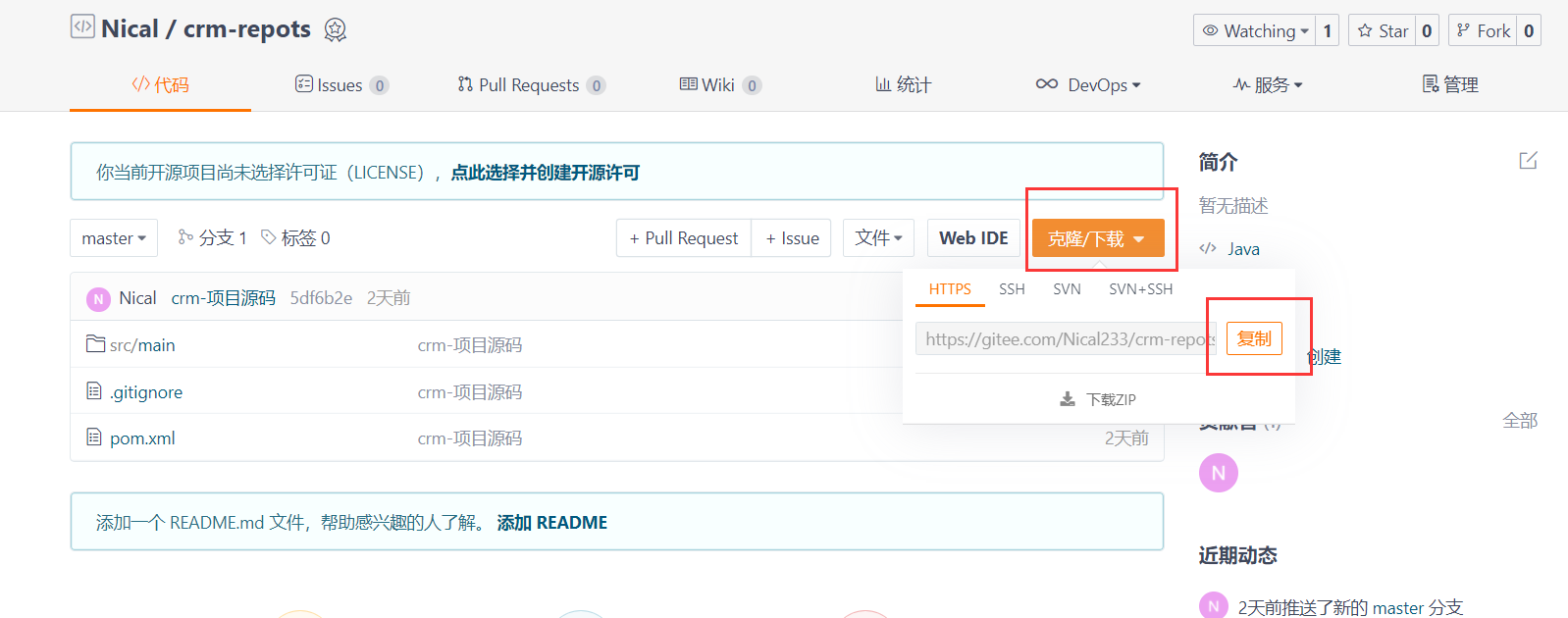
Task: View 分支 1 branches
Action: (212, 238)
